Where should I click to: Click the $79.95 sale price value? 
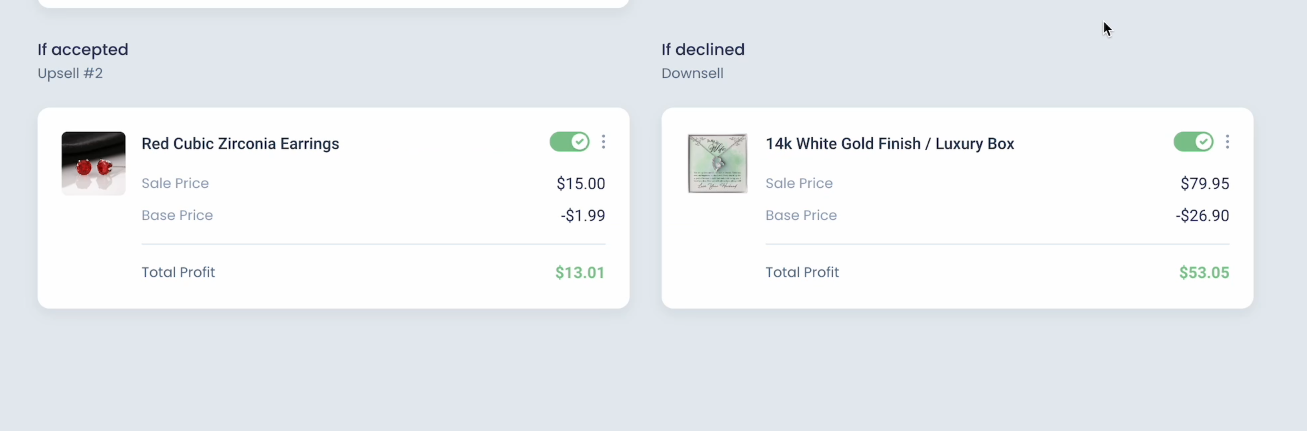point(1205,184)
